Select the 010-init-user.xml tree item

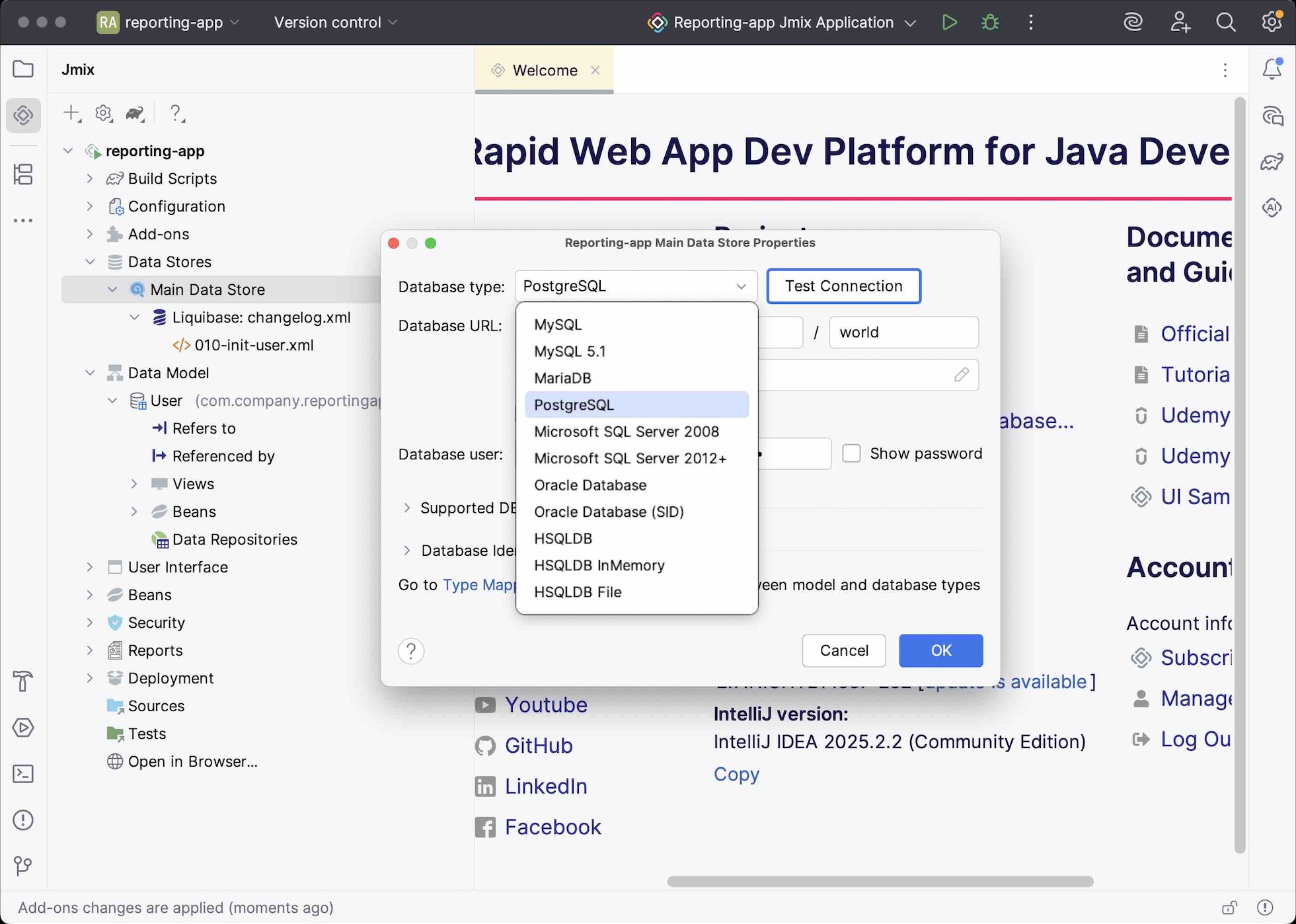click(254, 345)
